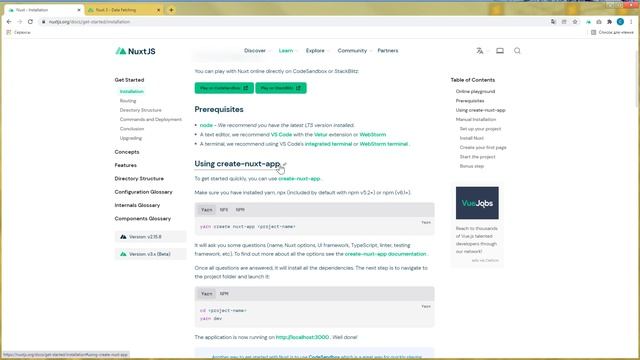
Task: Select the NPX tab in code block
Action: pos(224,210)
